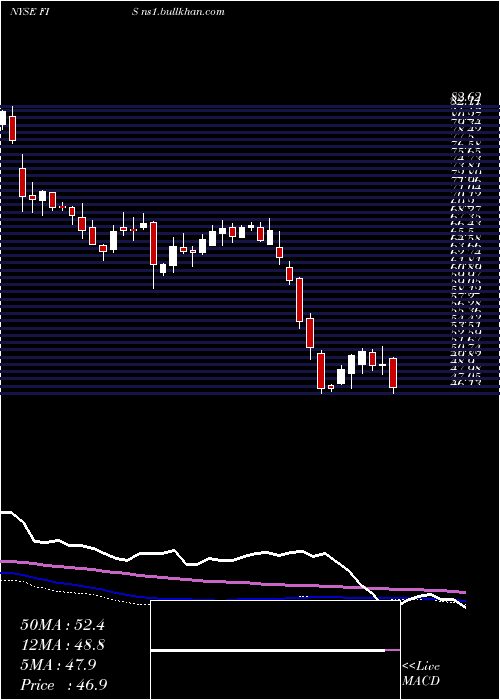Click the MACD label
500x700 pixels.
(421, 681)
